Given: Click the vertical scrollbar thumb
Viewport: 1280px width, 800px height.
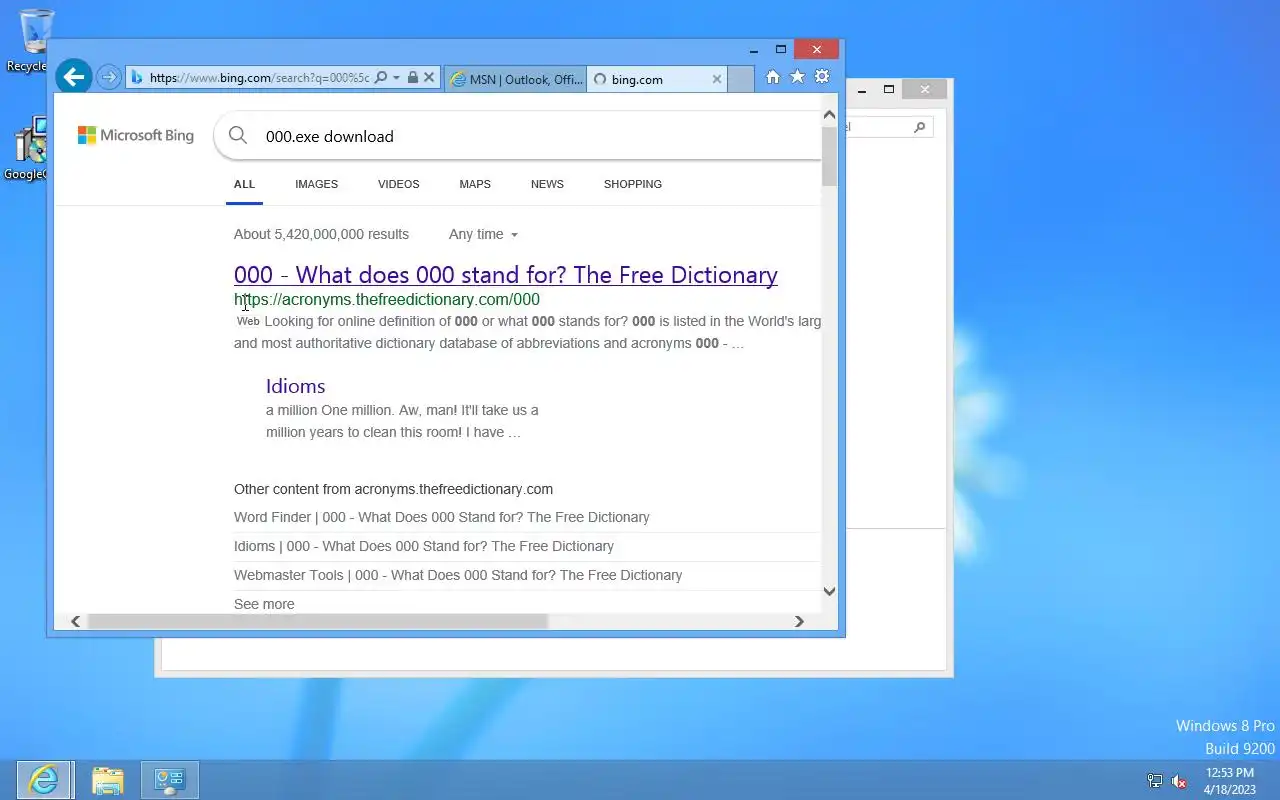Looking at the screenshot, I should coord(829,155).
